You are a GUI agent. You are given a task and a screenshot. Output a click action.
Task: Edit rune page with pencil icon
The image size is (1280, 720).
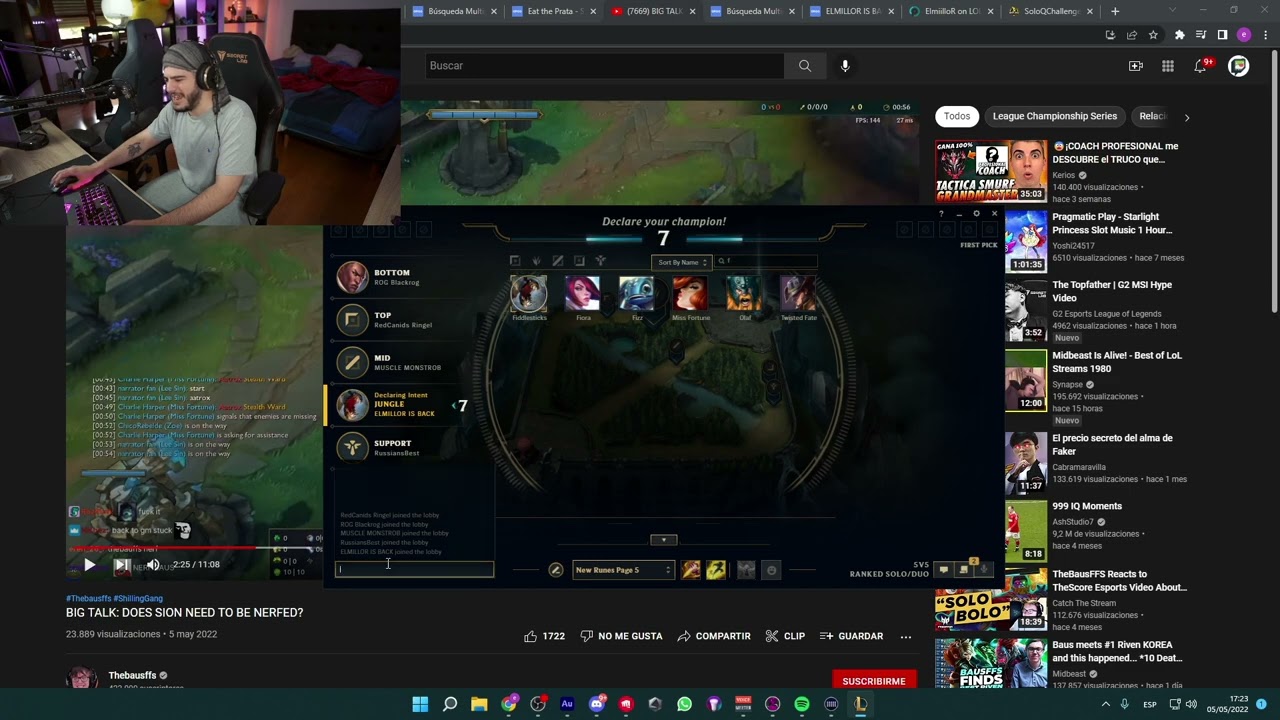(556, 570)
